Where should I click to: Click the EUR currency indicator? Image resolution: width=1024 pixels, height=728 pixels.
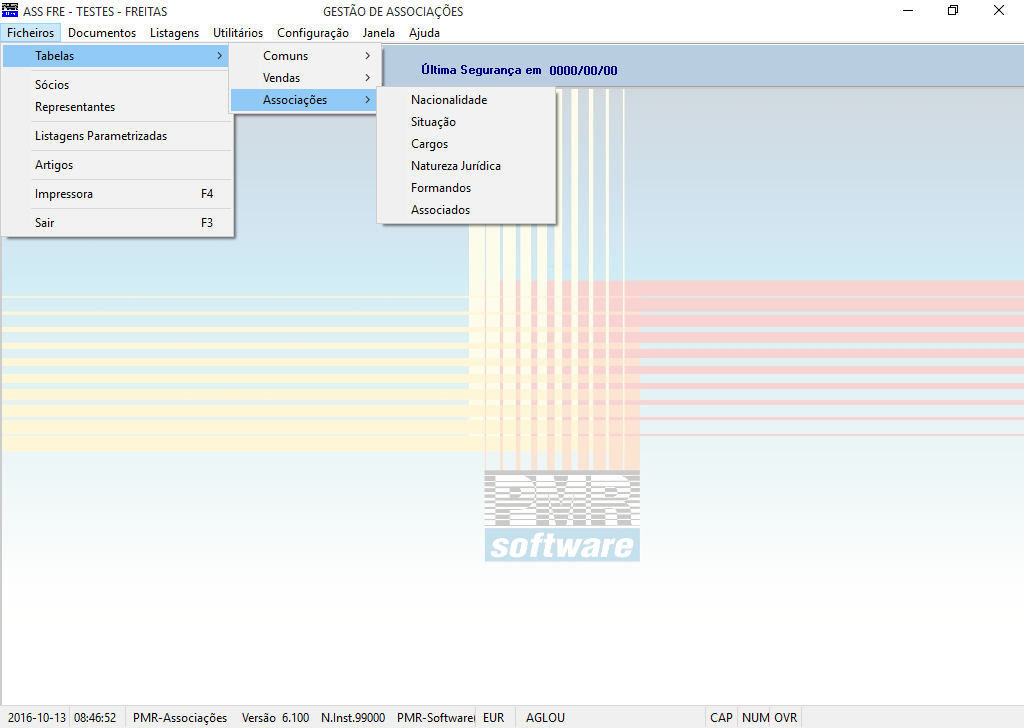pos(494,718)
